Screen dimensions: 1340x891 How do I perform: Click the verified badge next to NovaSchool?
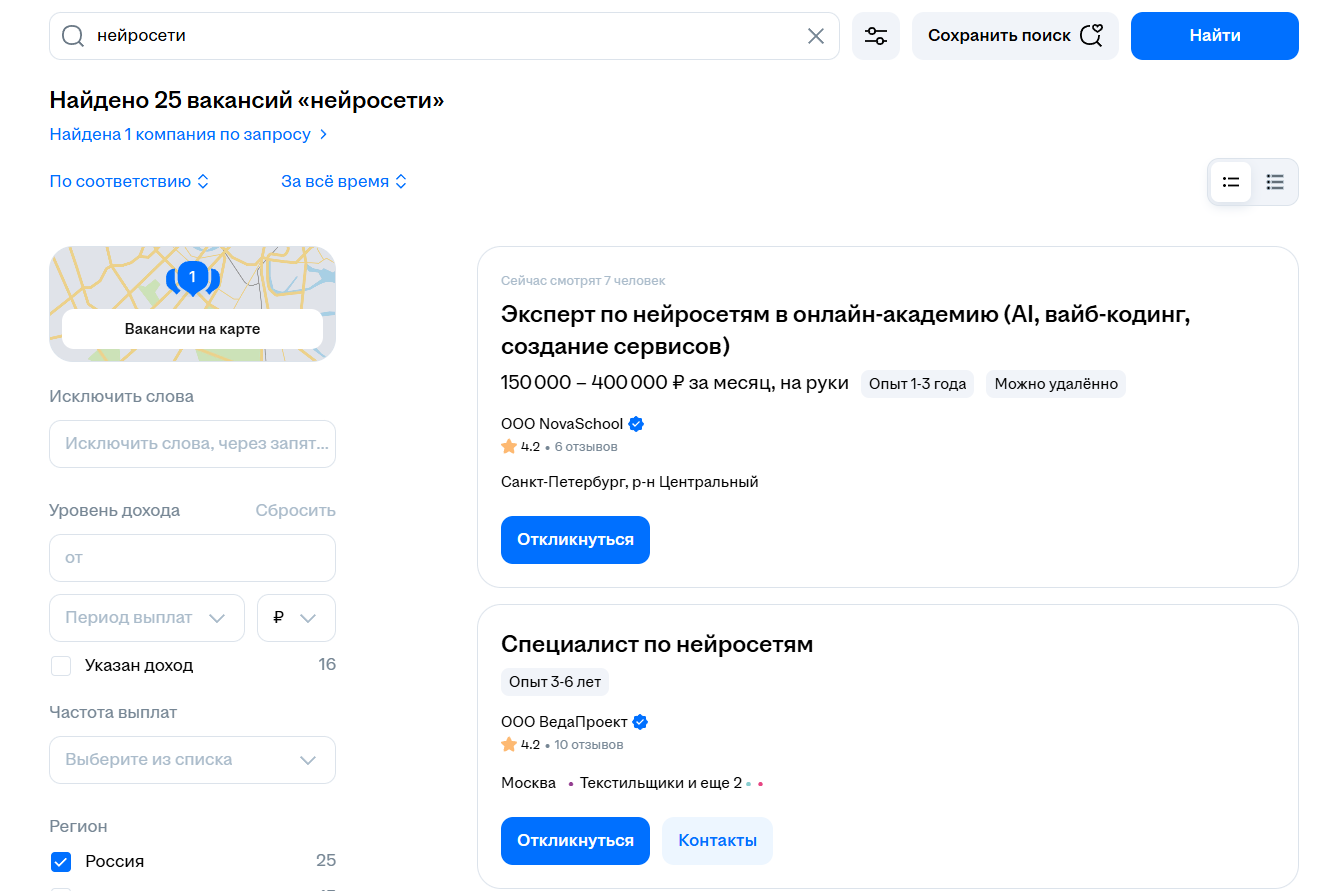click(636, 423)
